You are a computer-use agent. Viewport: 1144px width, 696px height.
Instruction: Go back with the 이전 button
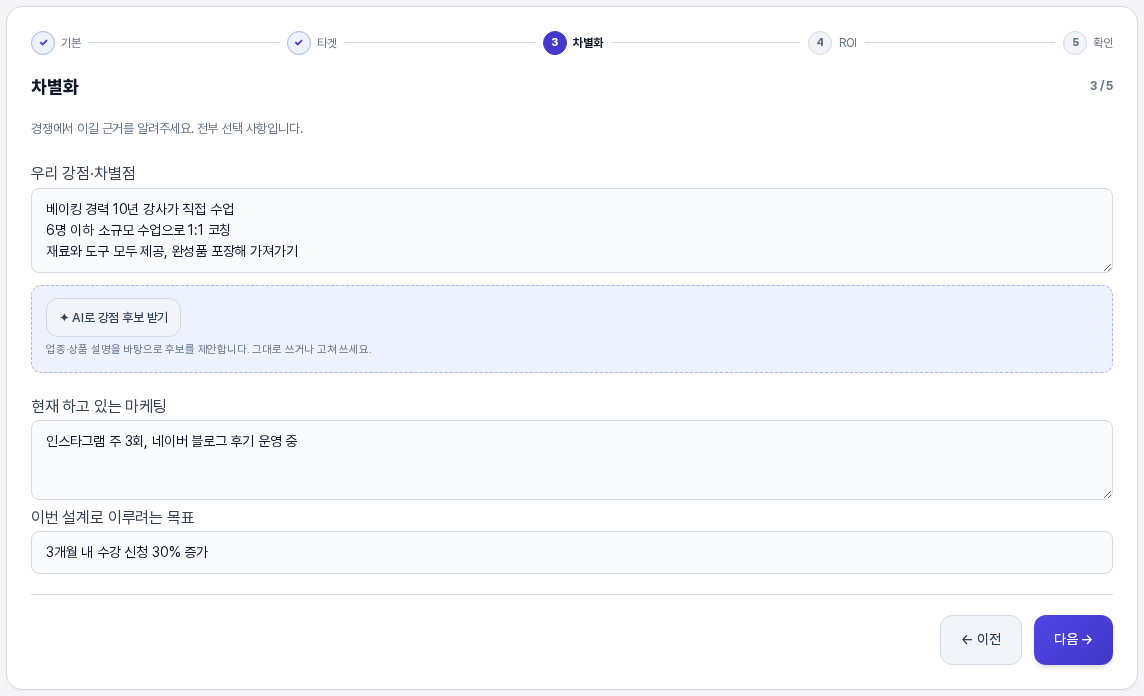pyautogui.click(x=981, y=640)
